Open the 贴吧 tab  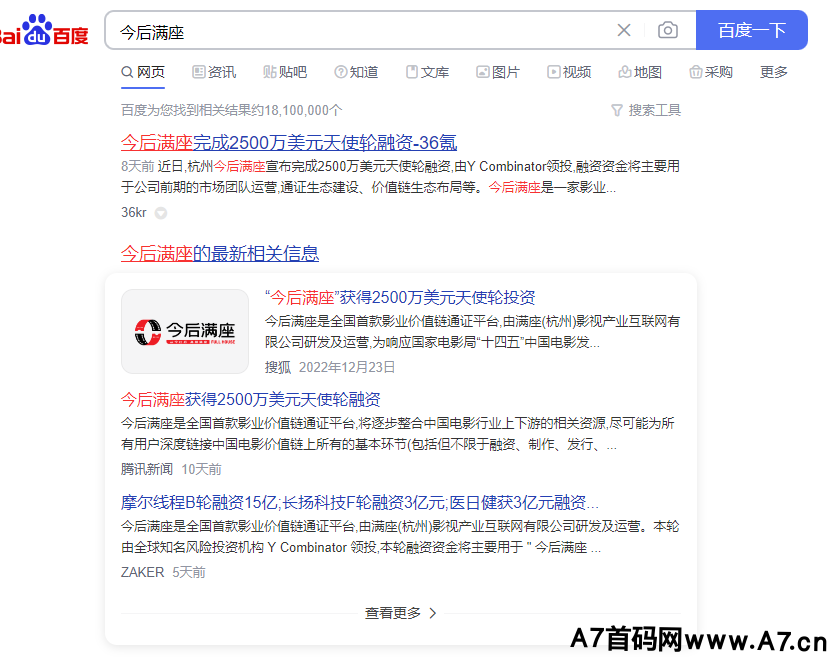coord(285,72)
